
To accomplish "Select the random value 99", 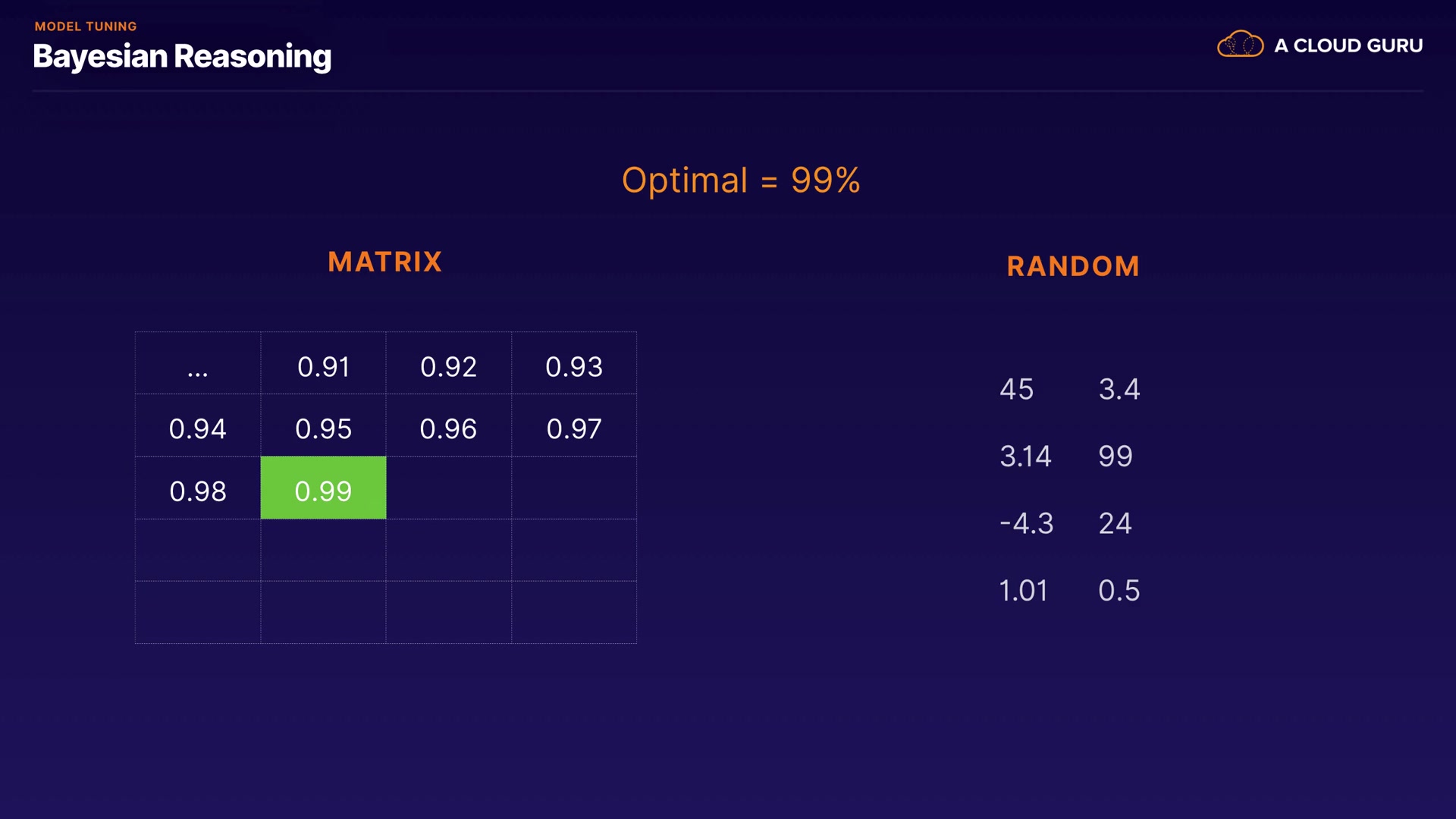I will [x=1115, y=457].
